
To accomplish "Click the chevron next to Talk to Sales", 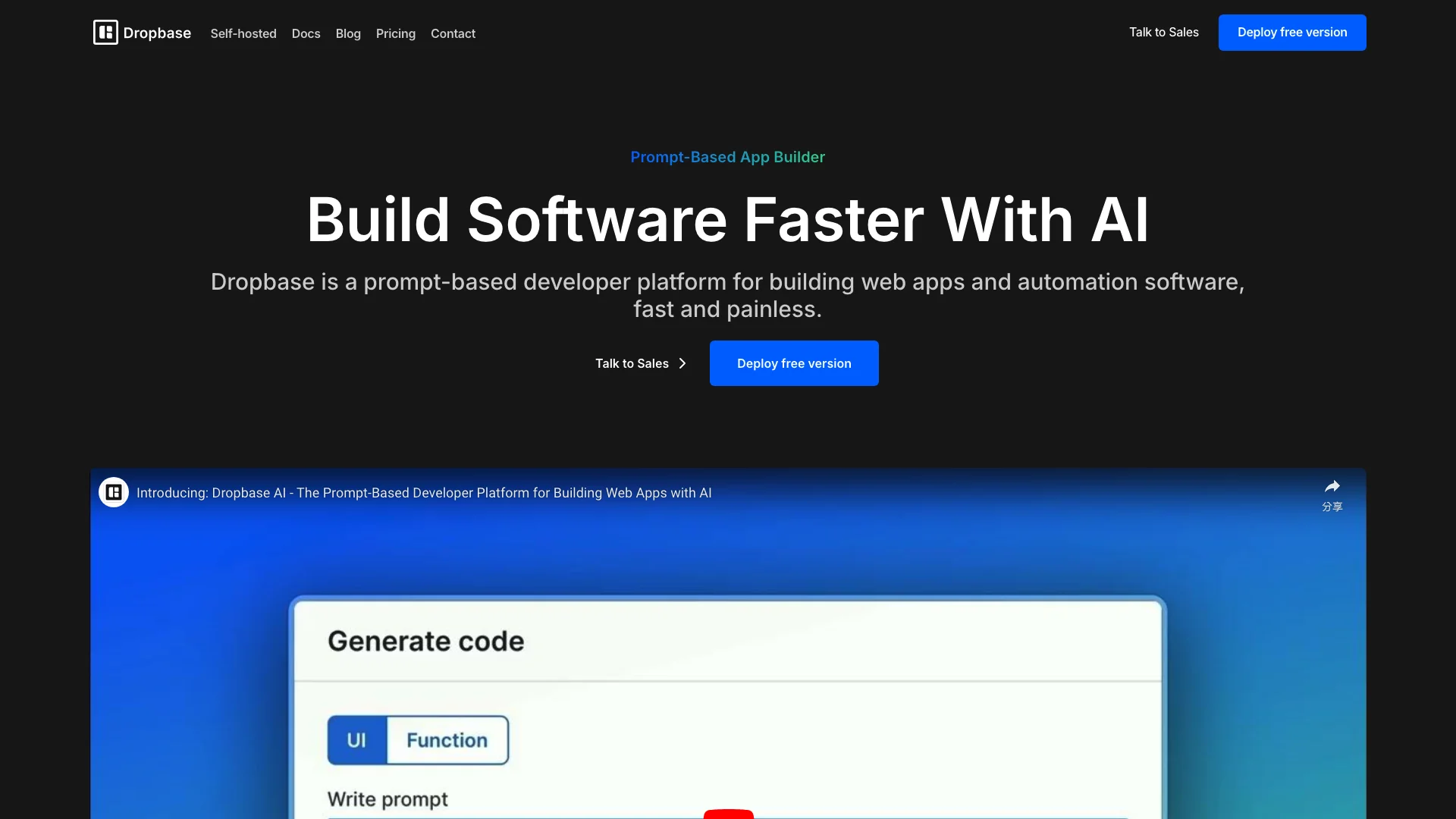I will click(682, 364).
